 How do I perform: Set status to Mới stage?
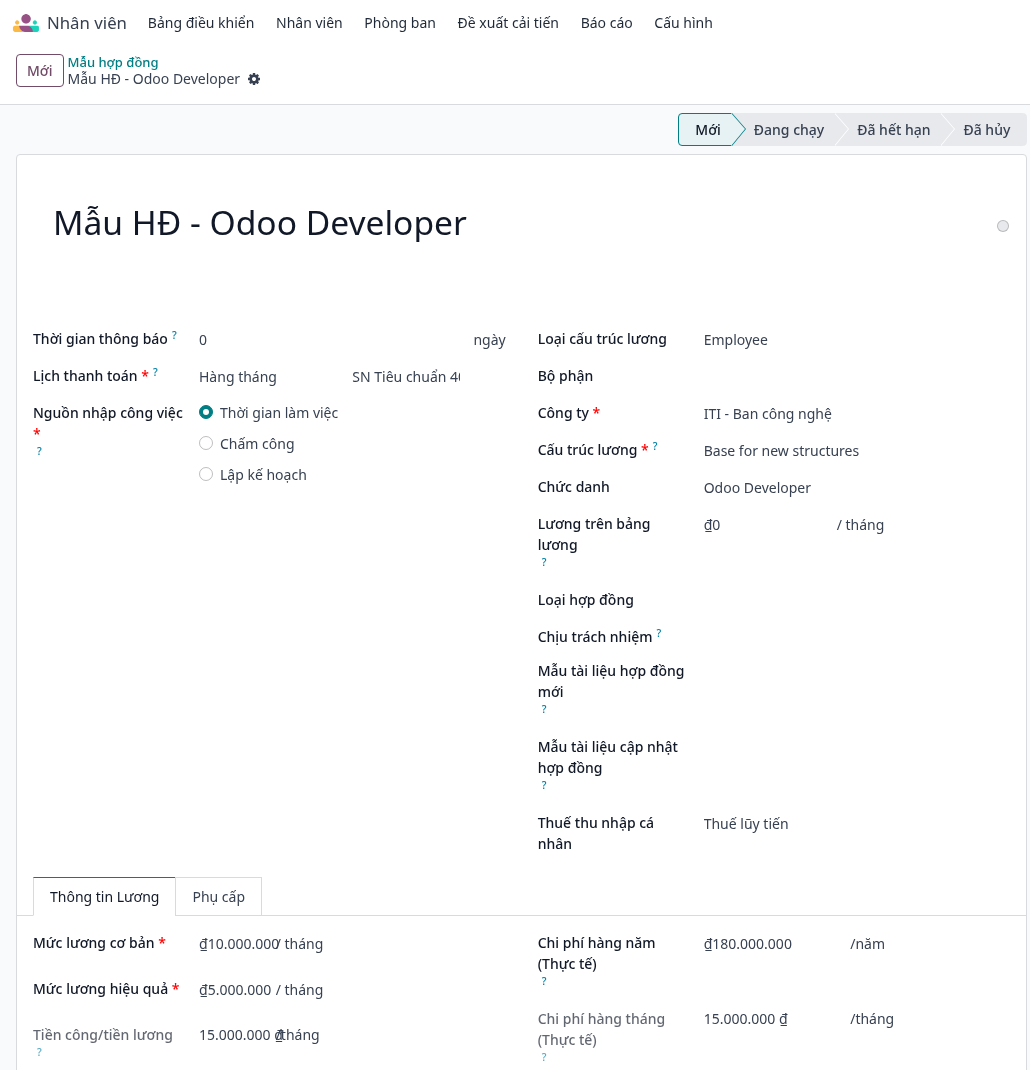[707, 130]
